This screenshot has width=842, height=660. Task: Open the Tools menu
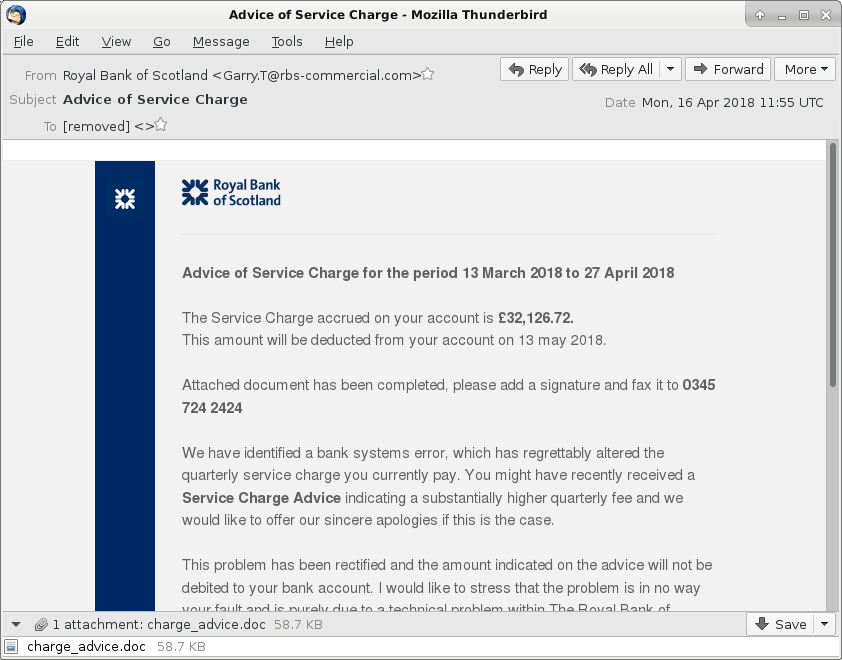pyautogui.click(x=287, y=42)
